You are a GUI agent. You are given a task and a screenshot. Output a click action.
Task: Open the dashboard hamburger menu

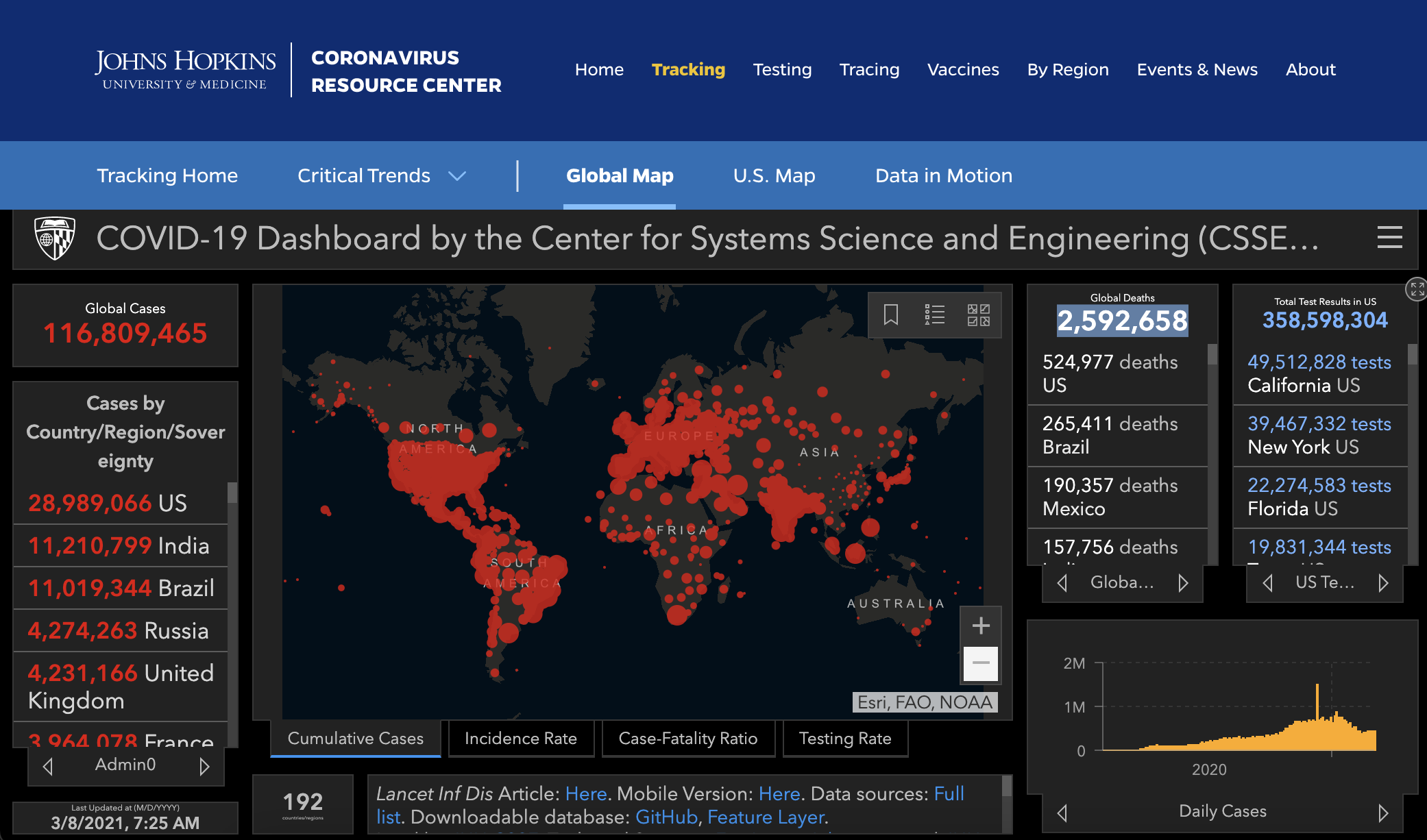point(1389,238)
